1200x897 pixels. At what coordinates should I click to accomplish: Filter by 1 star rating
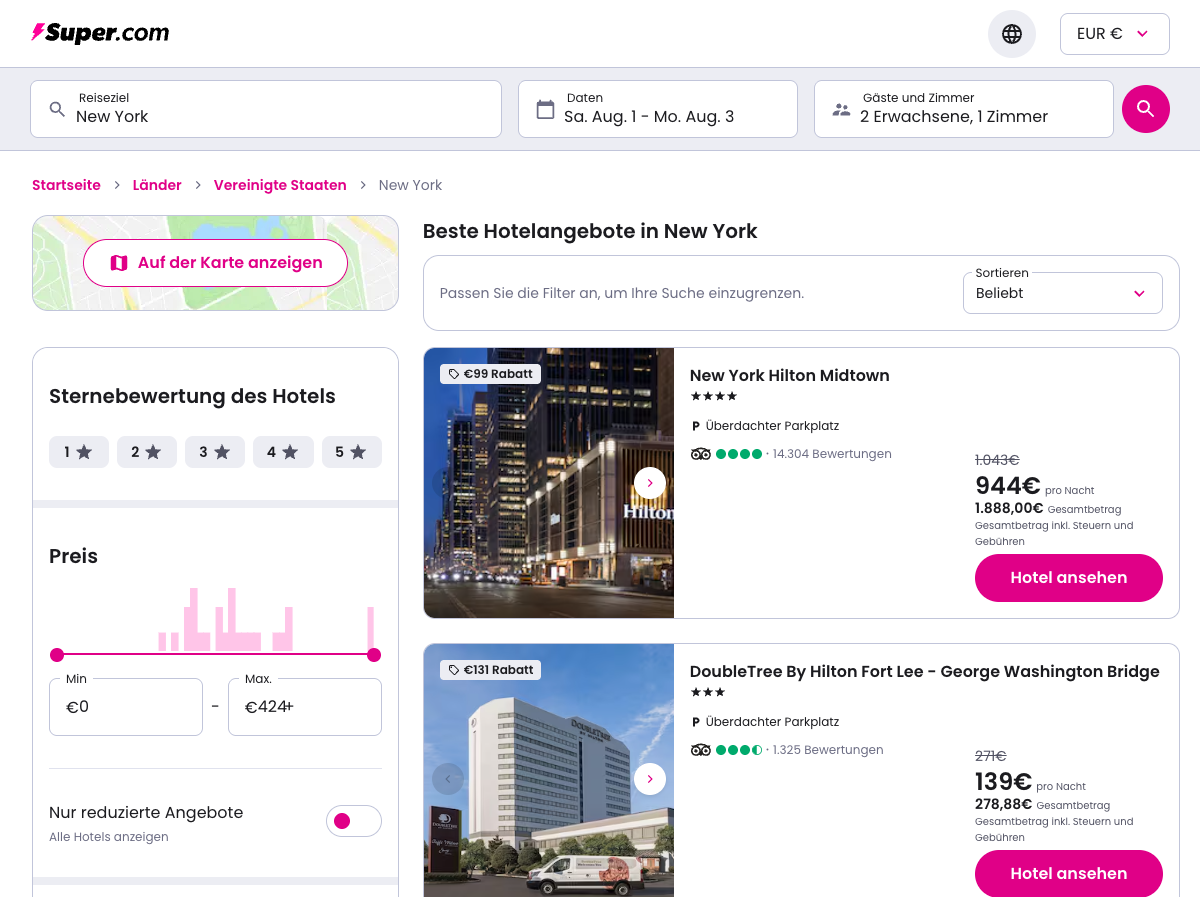(x=79, y=452)
